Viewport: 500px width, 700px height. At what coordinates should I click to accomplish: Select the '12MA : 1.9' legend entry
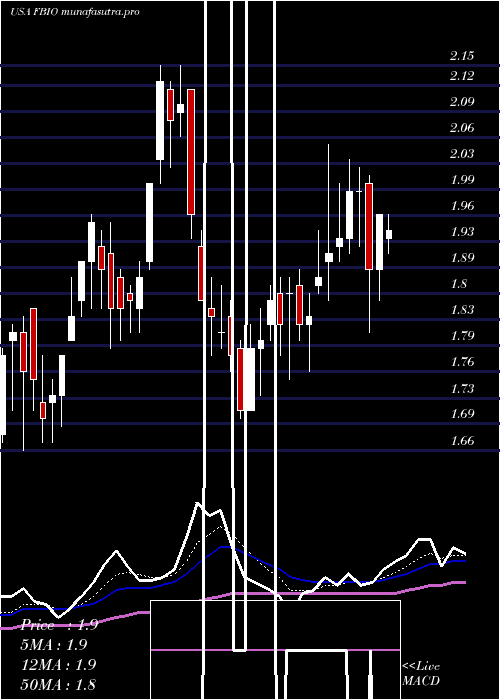point(59,665)
